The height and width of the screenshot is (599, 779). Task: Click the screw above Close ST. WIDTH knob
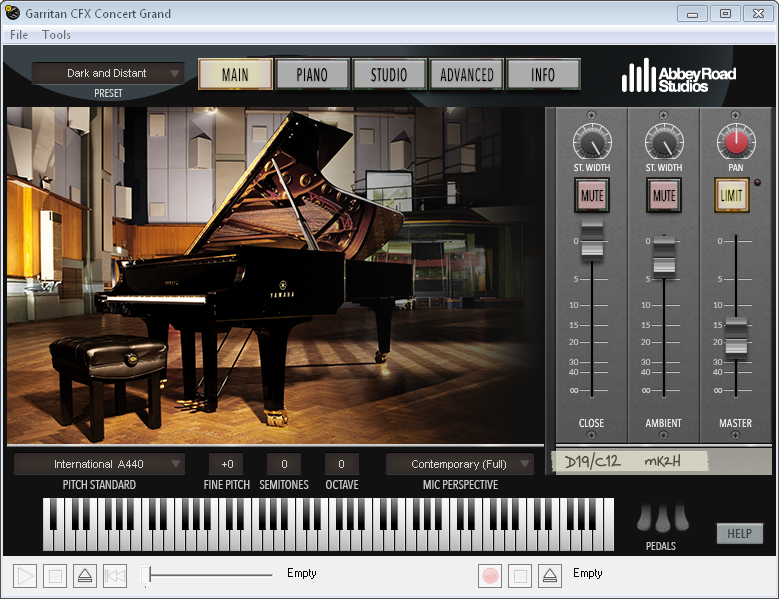591,115
